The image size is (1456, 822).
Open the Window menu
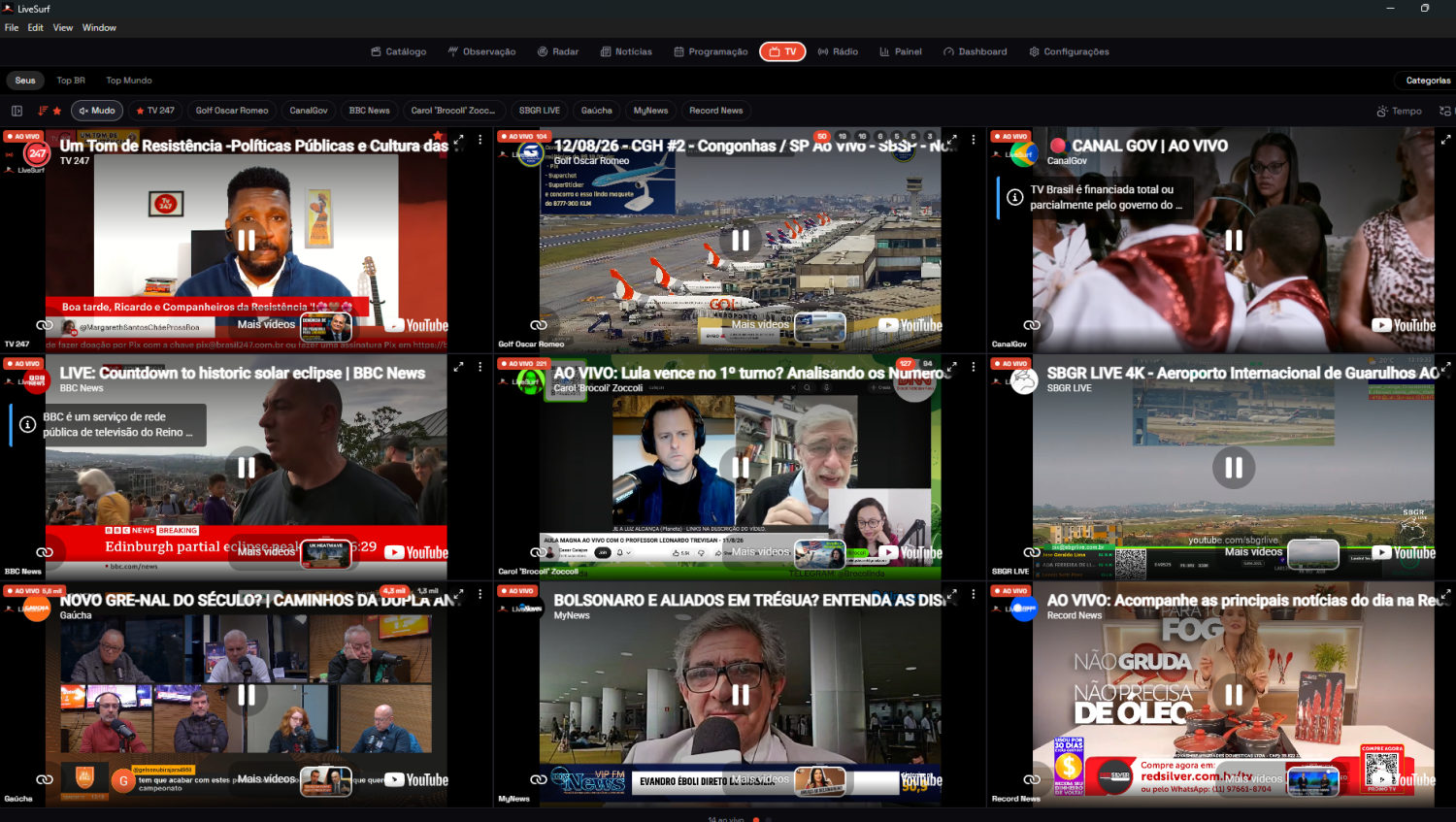[x=99, y=27]
